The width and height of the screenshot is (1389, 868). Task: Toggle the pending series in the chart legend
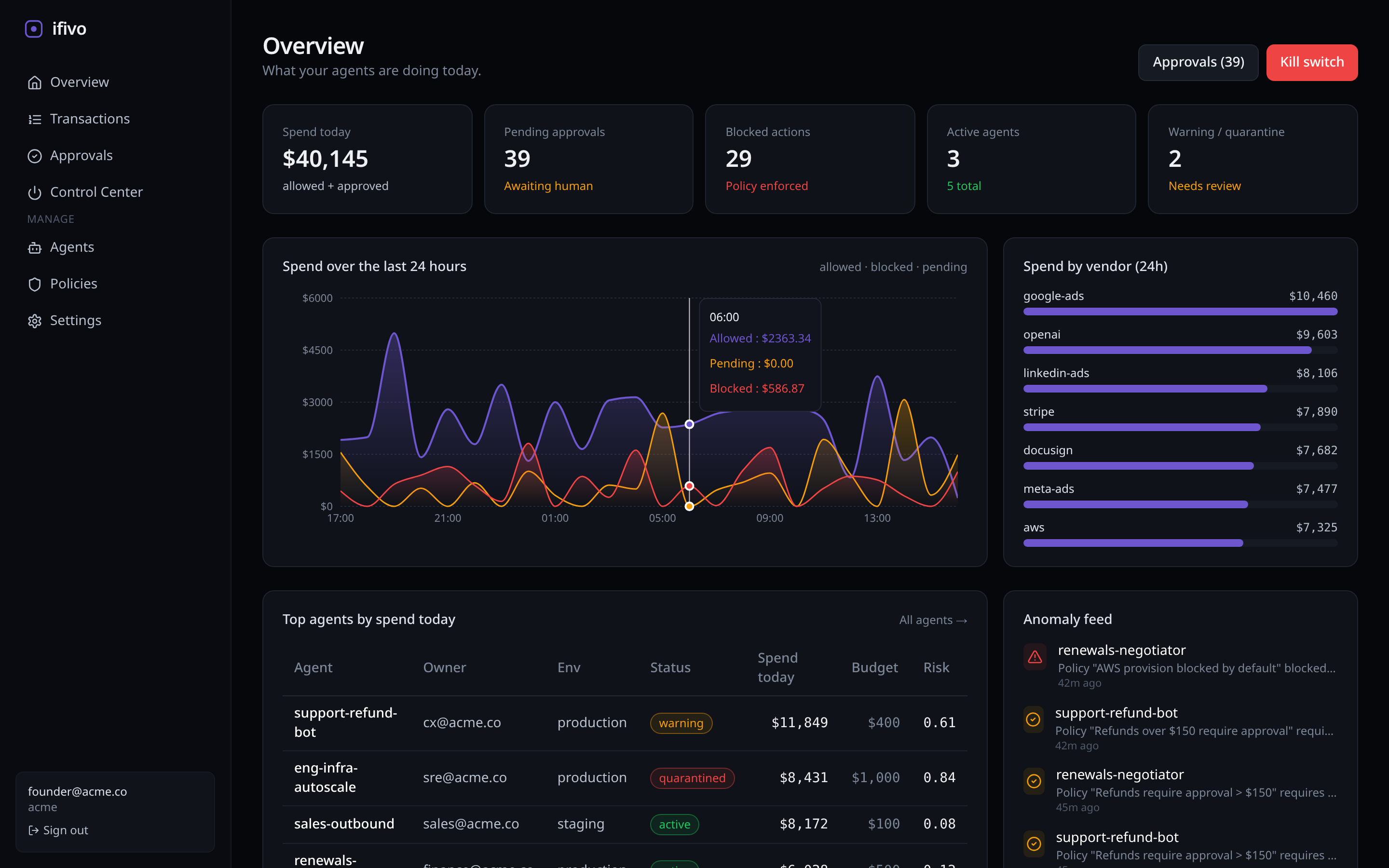click(x=944, y=266)
